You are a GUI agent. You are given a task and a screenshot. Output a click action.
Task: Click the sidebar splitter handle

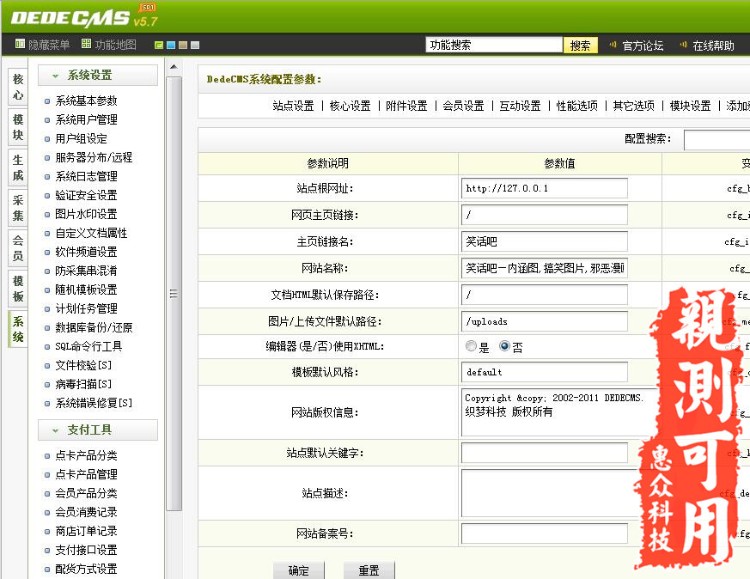(x=173, y=294)
